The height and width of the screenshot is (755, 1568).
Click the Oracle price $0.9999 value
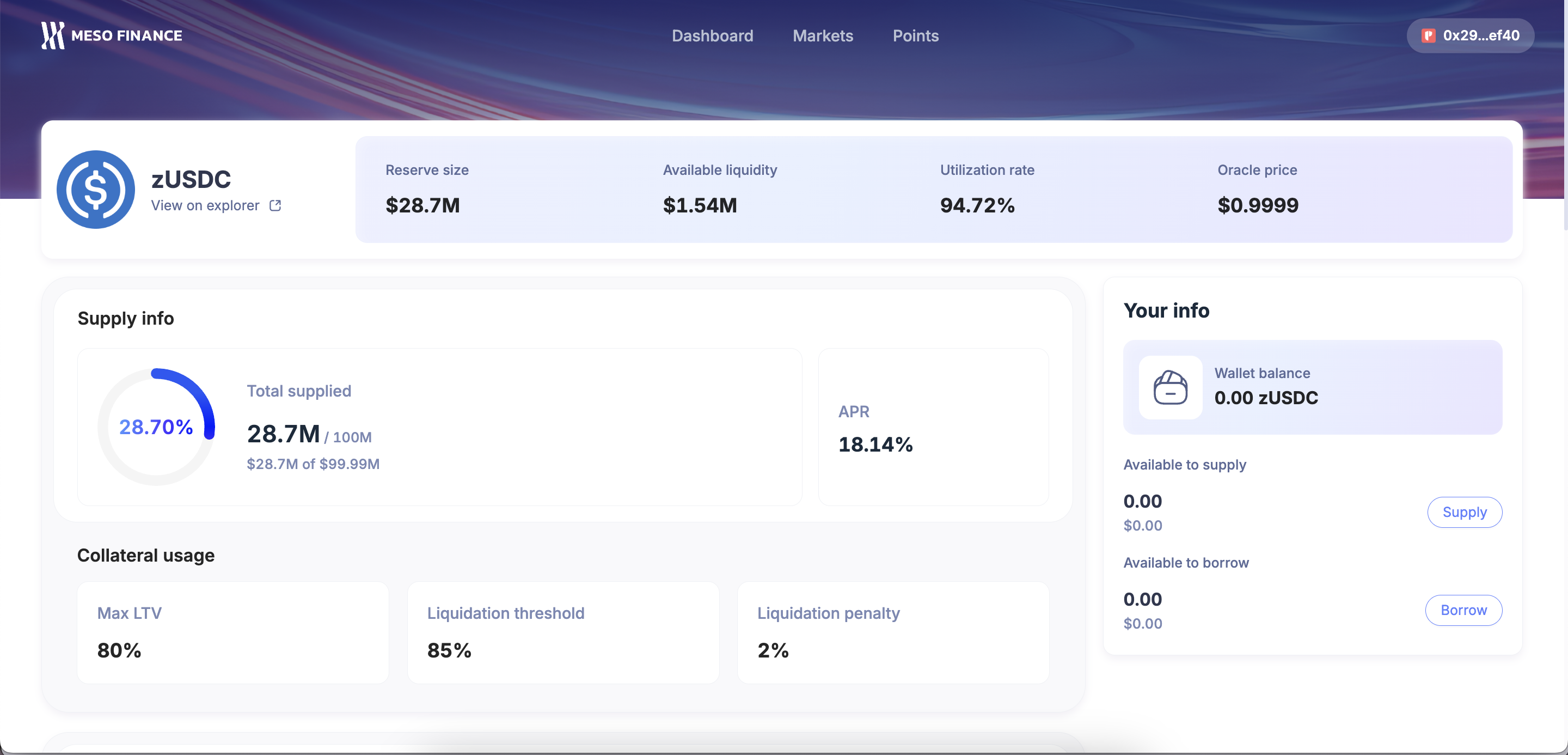pos(1258,206)
